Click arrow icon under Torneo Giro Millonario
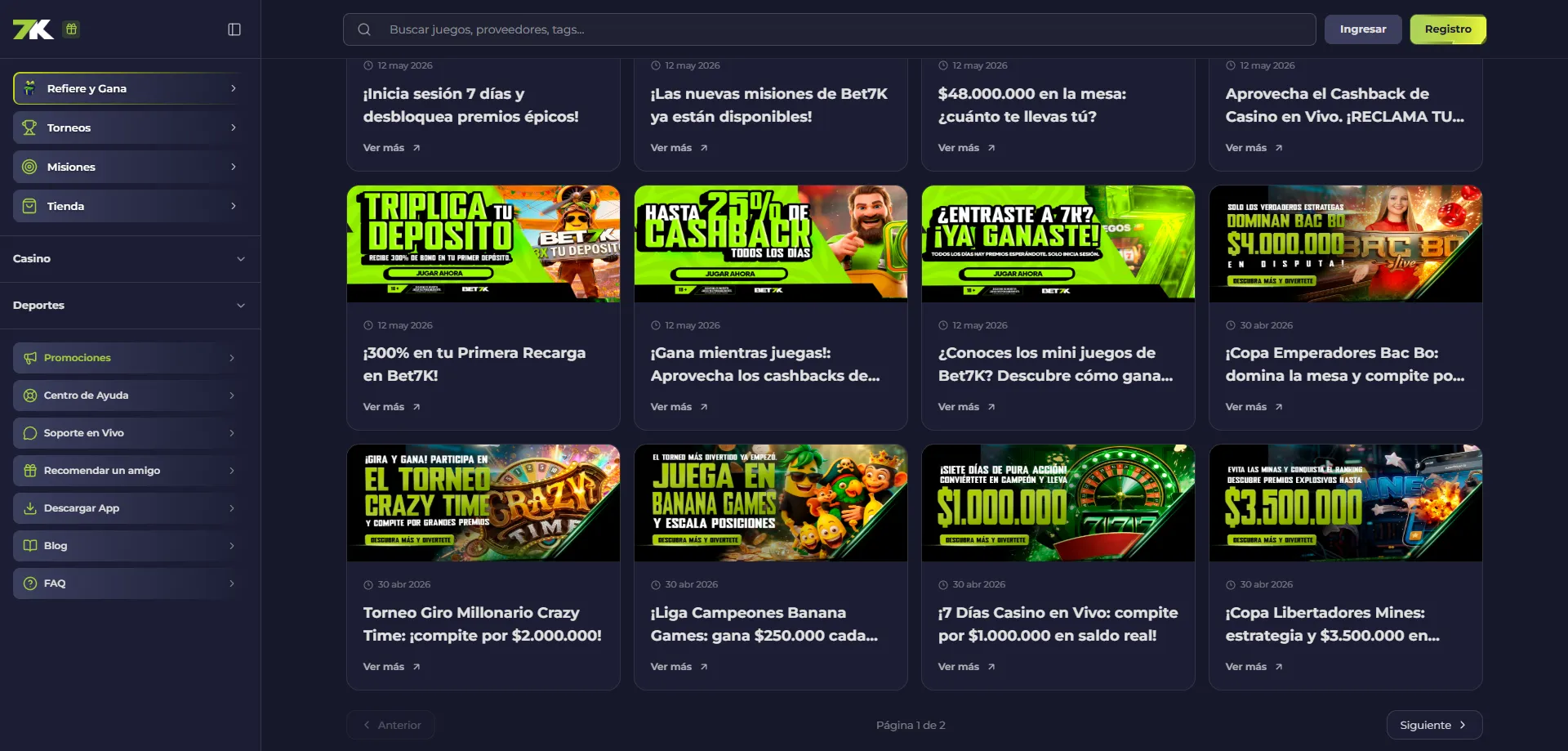The width and height of the screenshot is (1568, 751). tap(416, 667)
